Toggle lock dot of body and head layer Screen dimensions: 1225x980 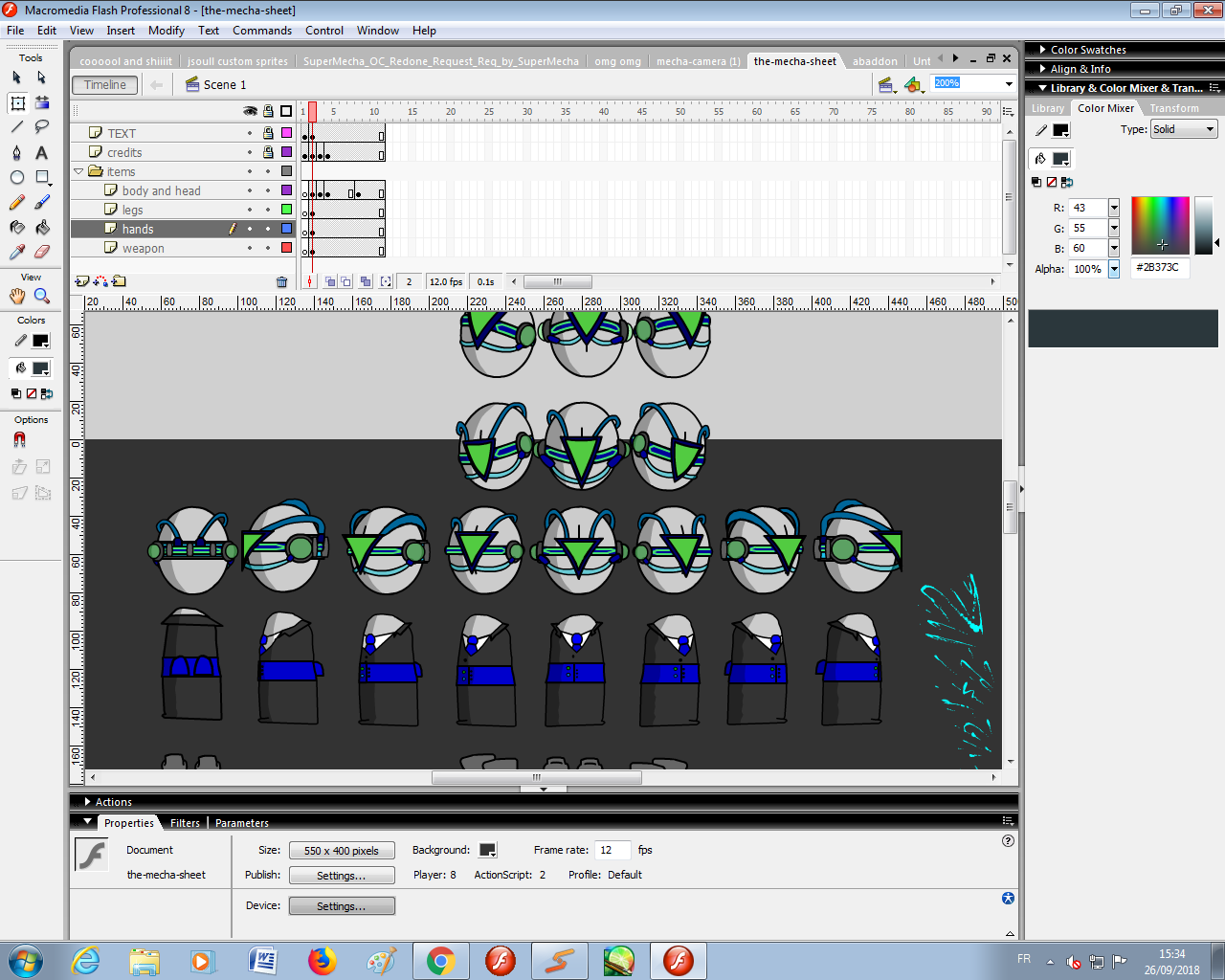(268, 190)
